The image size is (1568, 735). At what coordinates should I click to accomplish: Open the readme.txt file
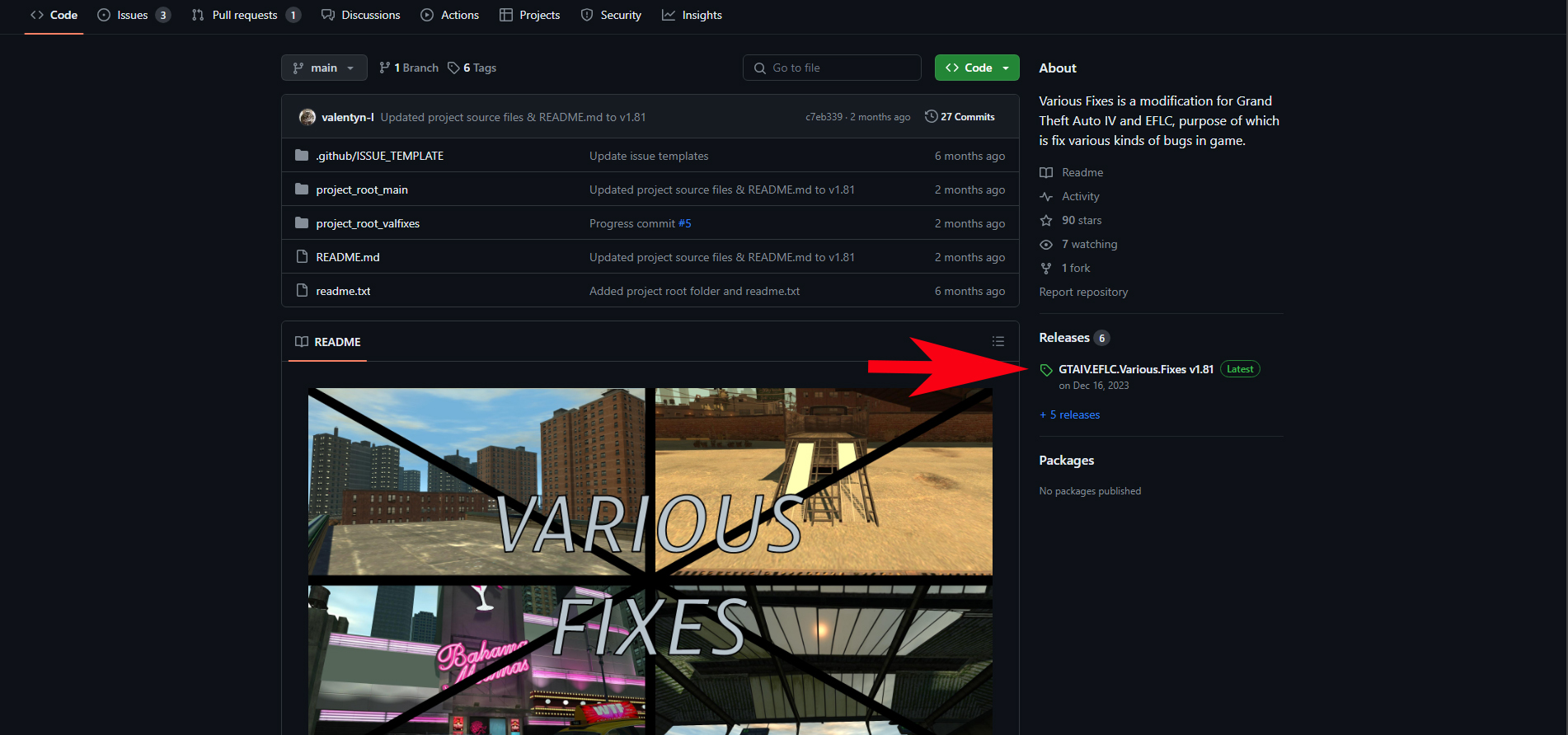pos(343,291)
